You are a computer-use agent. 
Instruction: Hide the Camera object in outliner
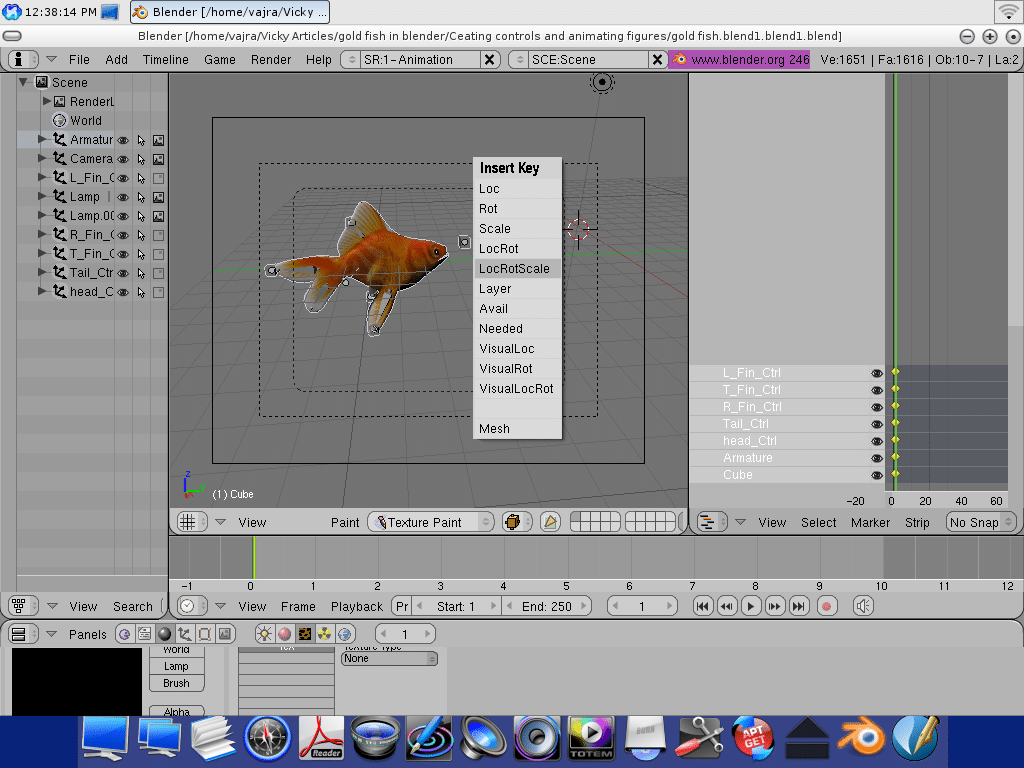pos(124,159)
